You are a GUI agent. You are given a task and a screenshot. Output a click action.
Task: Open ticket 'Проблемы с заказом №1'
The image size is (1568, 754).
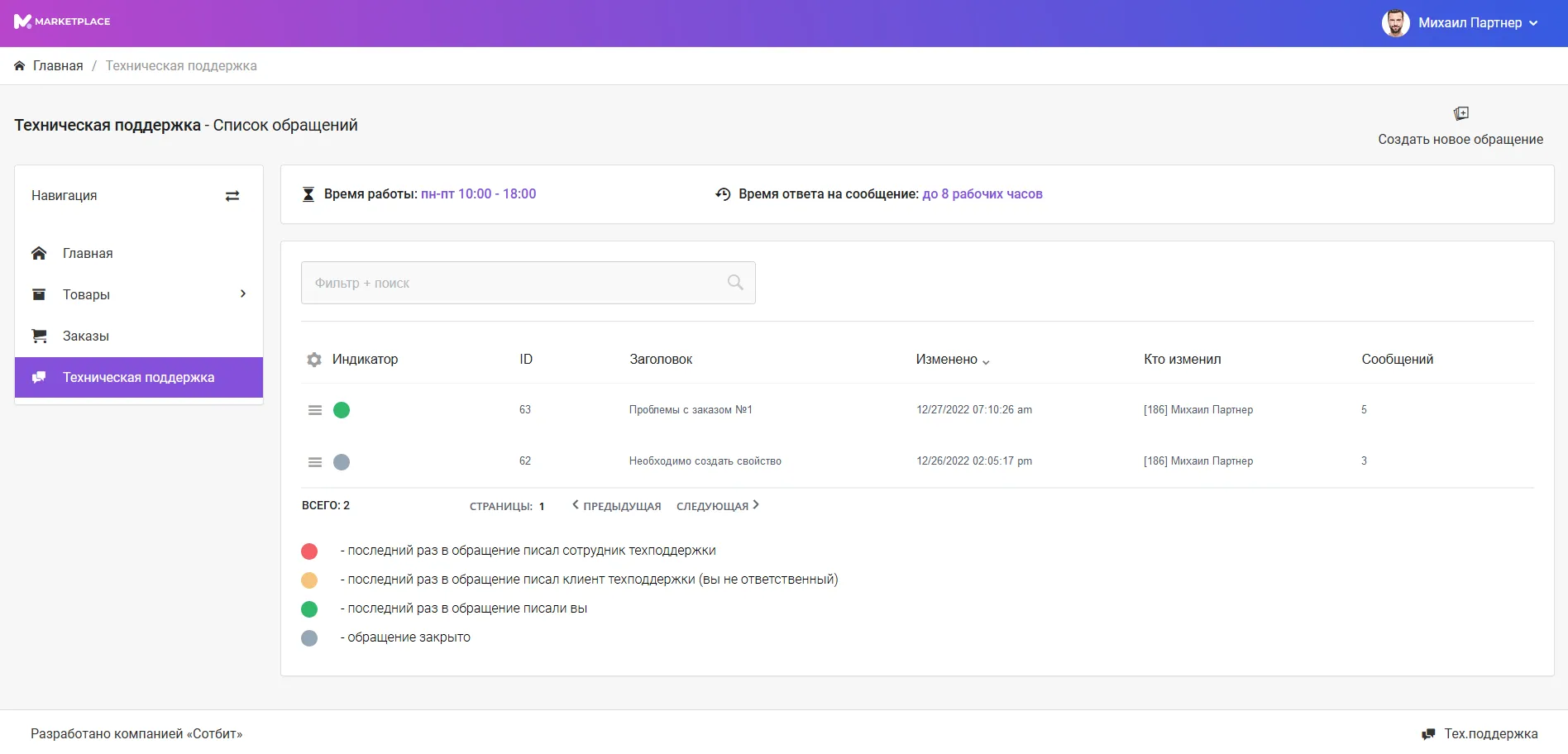click(690, 410)
